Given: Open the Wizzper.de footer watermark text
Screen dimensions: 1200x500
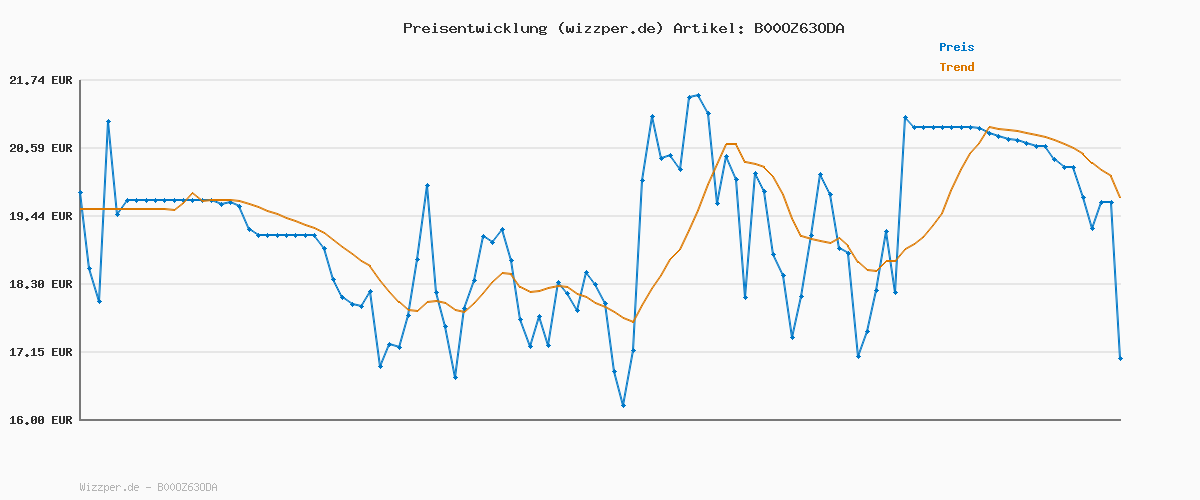Looking at the screenshot, I should click(148, 487).
